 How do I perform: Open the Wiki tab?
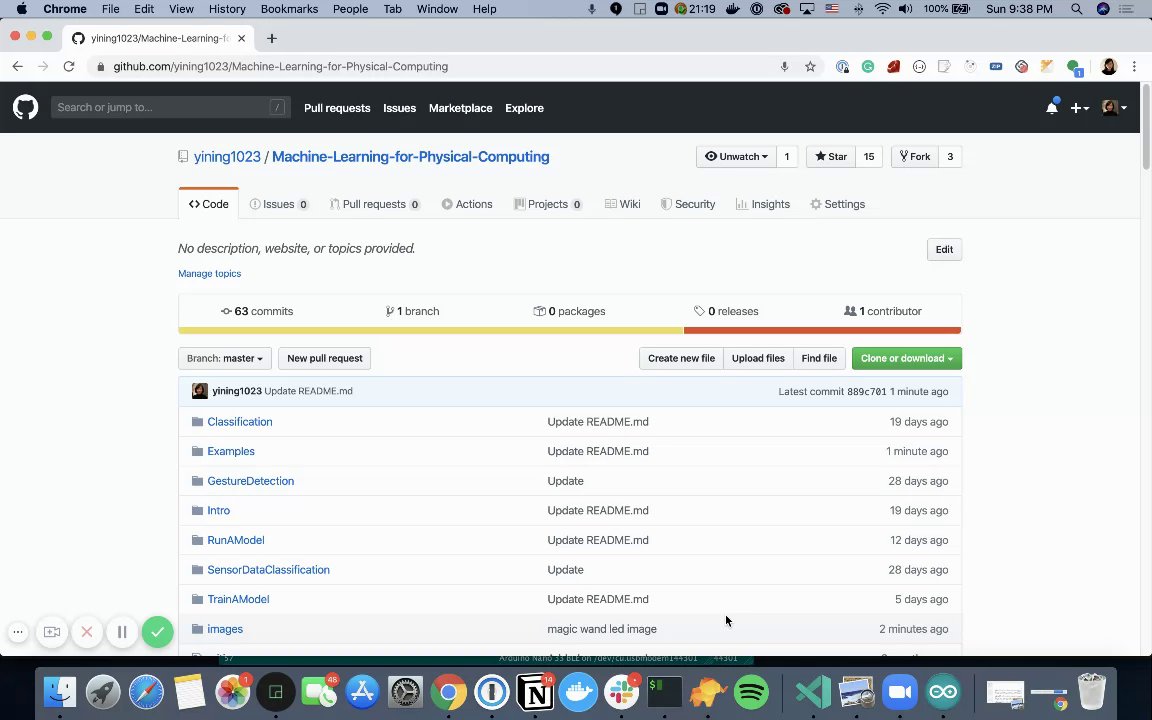pyautogui.click(x=622, y=204)
